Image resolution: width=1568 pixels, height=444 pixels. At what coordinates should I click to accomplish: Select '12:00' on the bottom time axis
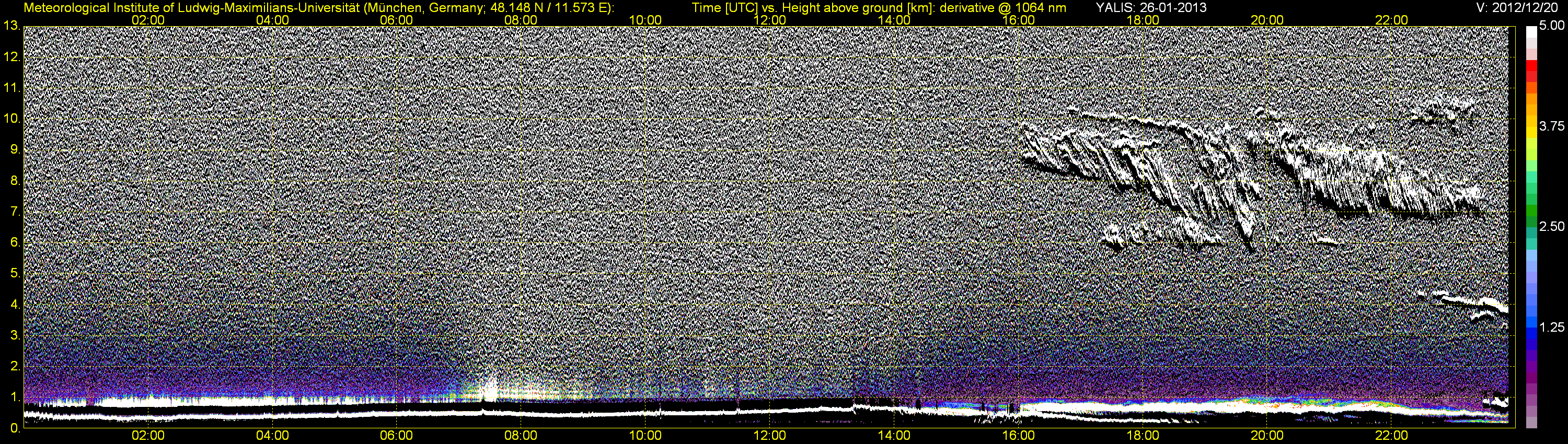[x=769, y=436]
